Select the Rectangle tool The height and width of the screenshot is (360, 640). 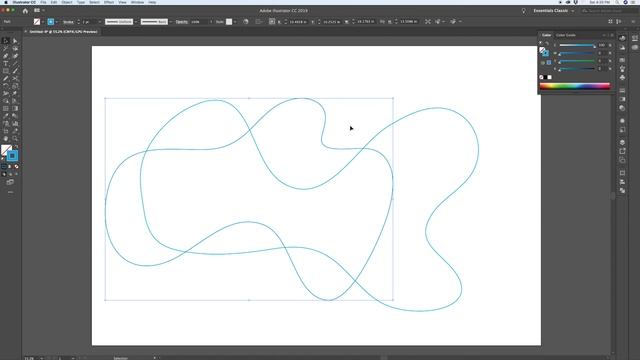[x=6, y=71]
